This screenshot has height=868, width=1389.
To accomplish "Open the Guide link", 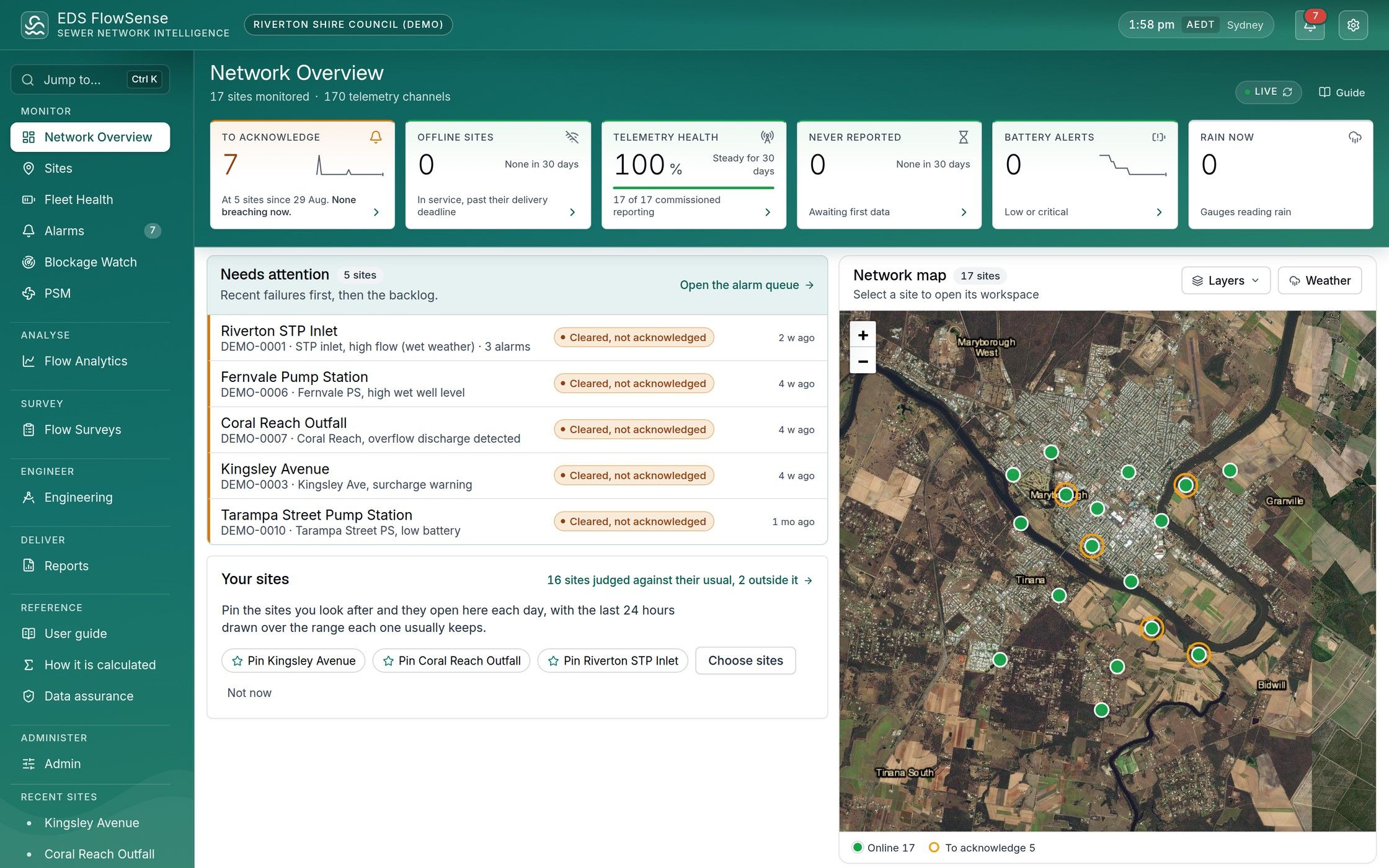I will pos(1342,92).
